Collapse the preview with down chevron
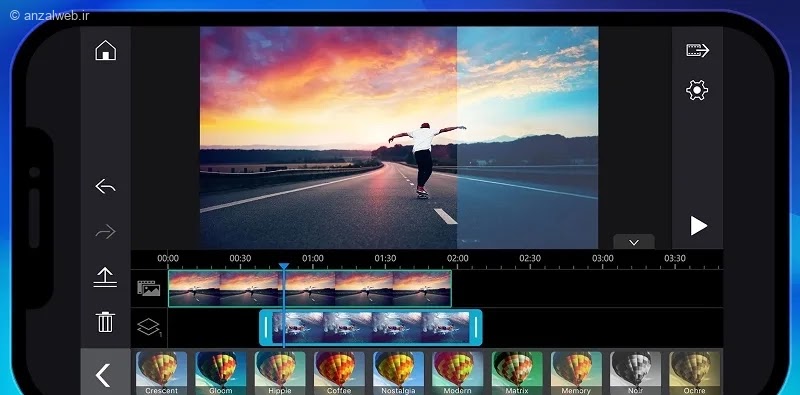This screenshot has height=395, width=800. (634, 242)
